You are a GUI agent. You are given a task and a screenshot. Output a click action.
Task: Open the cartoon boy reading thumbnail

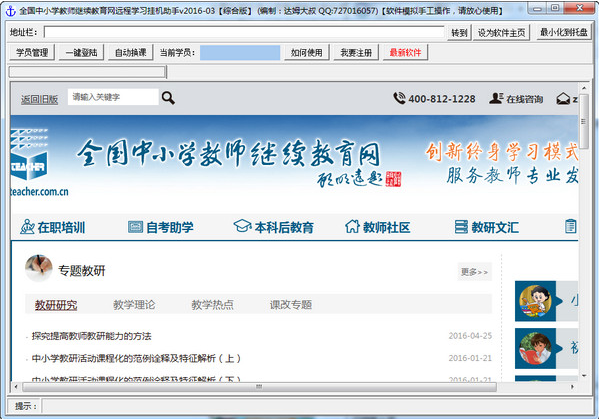(x=535, y=301)
